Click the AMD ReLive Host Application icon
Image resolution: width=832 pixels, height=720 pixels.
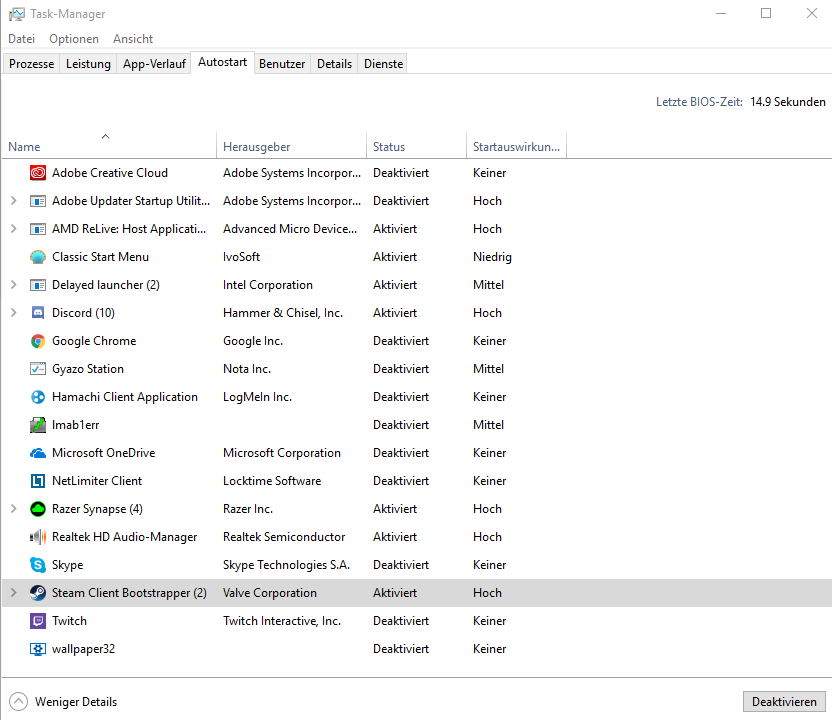tap(38, 229)
